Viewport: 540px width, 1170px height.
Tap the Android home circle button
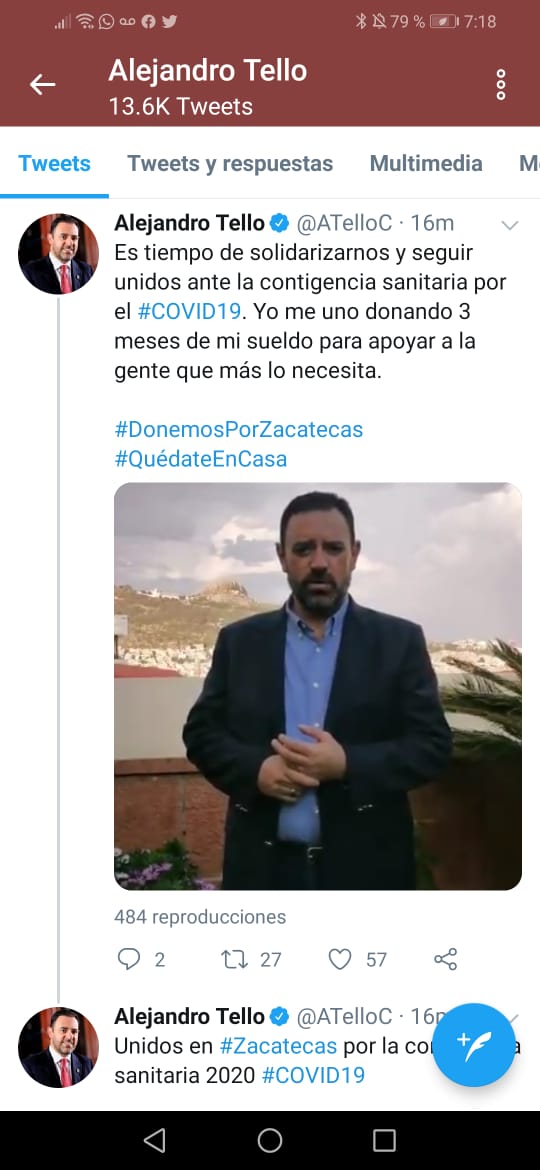(x=269, y=1139)
